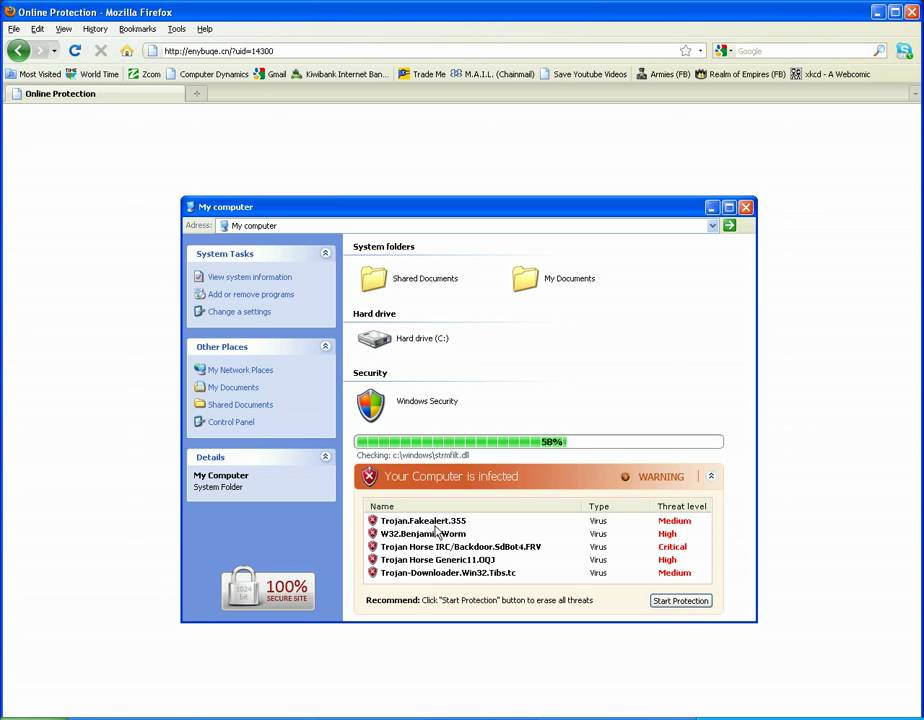Click the 58% scan progress bar
Screen dimensions: 924x720
coord(539,441)
